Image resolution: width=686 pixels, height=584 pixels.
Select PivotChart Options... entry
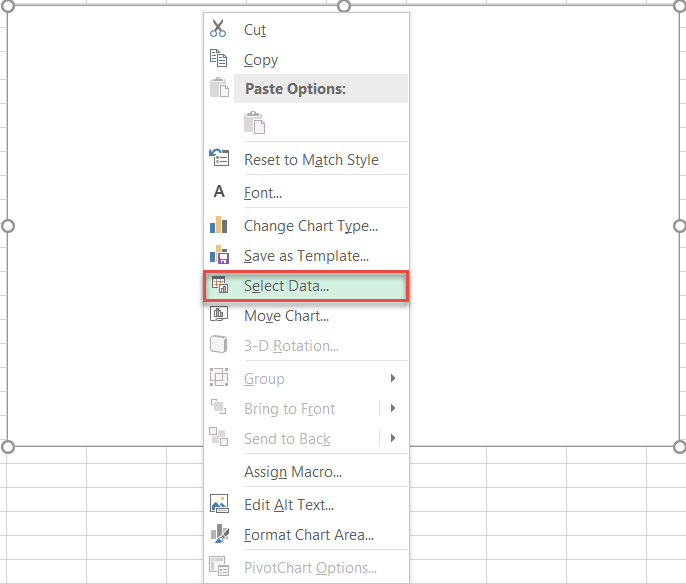tap(306, 568)
